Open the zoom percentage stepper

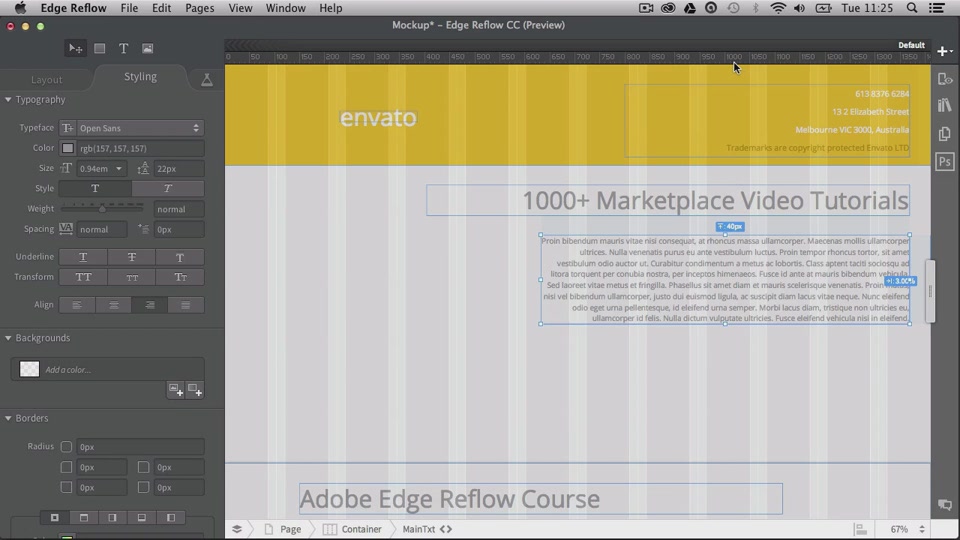click(x=921, y=530)
